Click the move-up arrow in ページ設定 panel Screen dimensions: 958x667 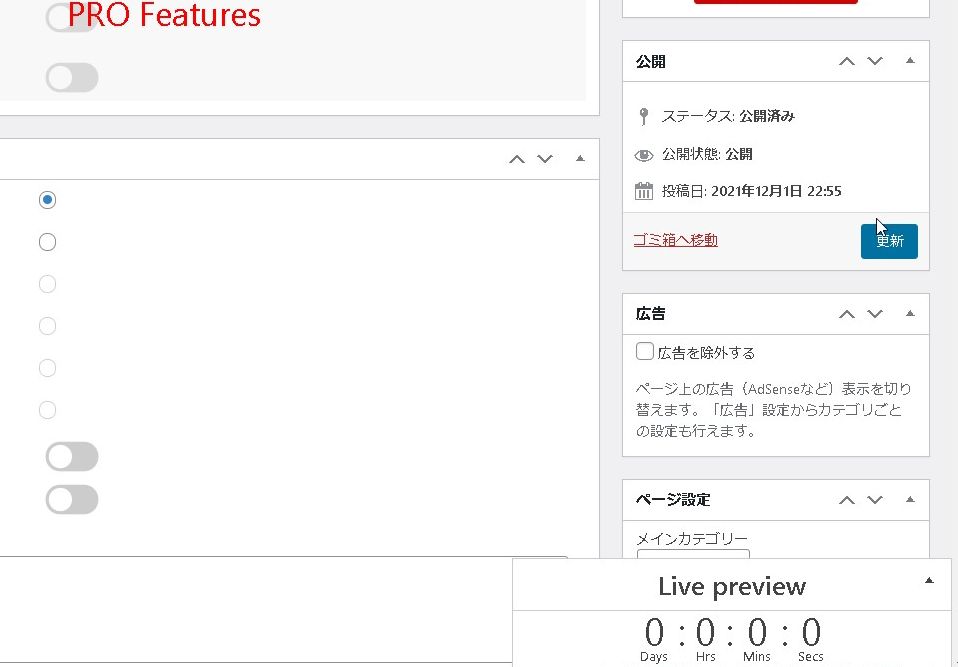[847, 500]
